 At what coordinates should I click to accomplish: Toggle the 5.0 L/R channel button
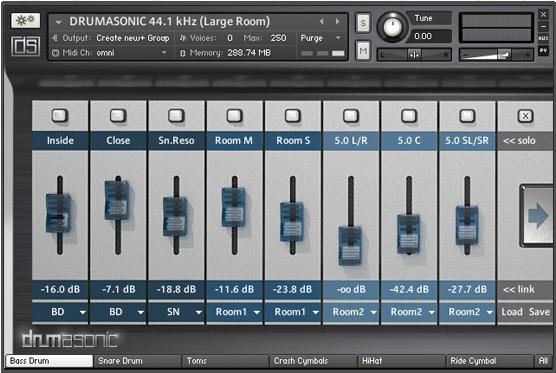coord(351,115)
